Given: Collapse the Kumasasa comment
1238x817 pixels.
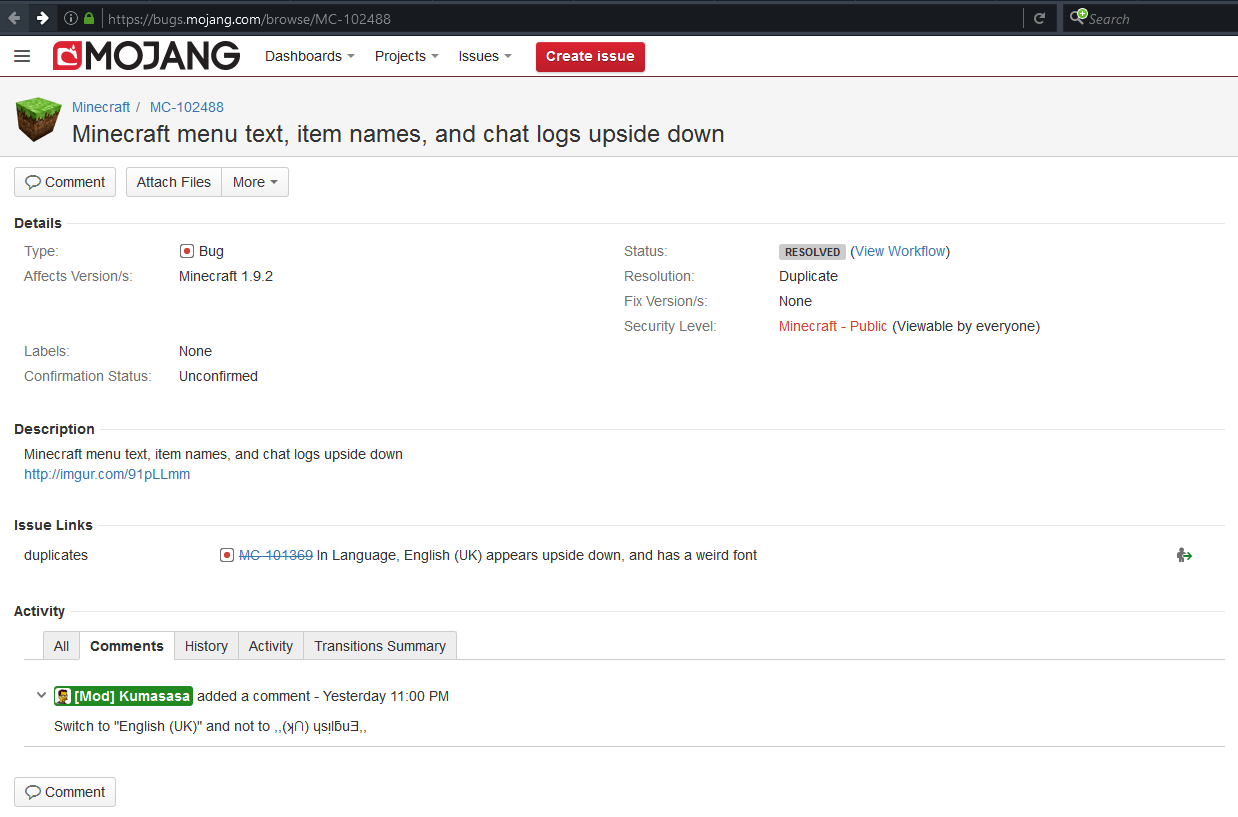Looking at the screenshot, I should (41, 695).
